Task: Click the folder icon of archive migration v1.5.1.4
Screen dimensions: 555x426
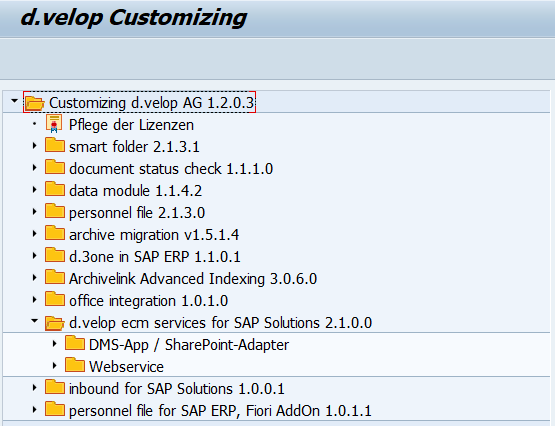Action: click(x=55, y=233)
